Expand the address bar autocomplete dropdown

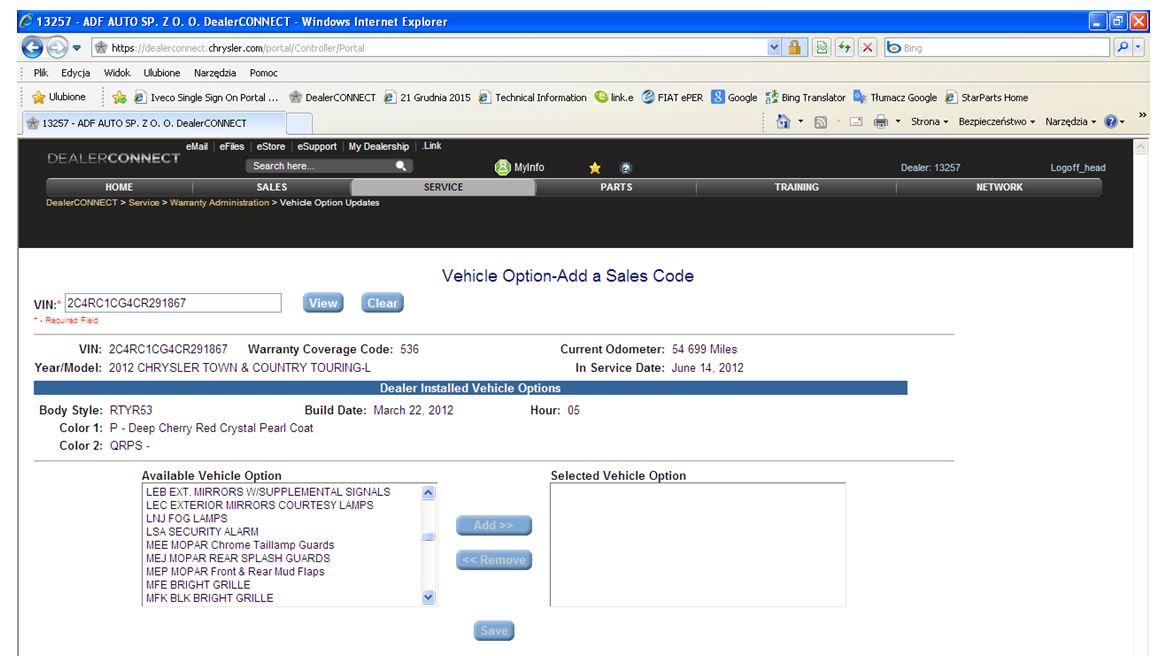[x=774, y=48]
